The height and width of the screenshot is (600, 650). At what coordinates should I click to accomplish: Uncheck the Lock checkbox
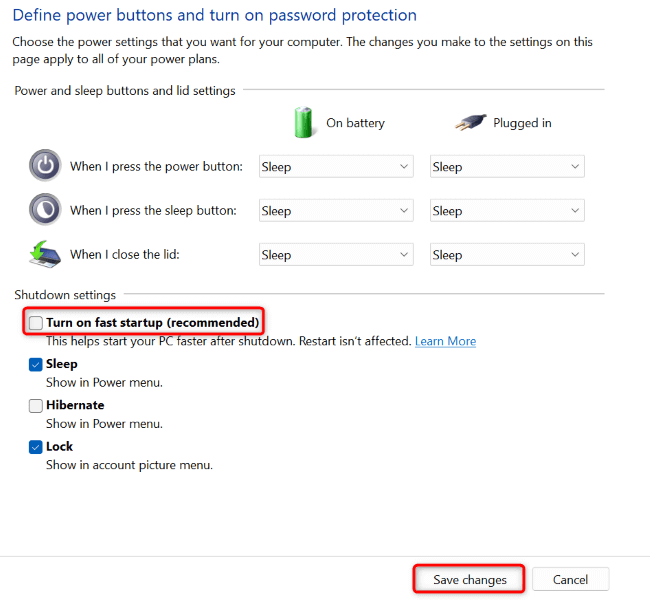click(36, 447)
